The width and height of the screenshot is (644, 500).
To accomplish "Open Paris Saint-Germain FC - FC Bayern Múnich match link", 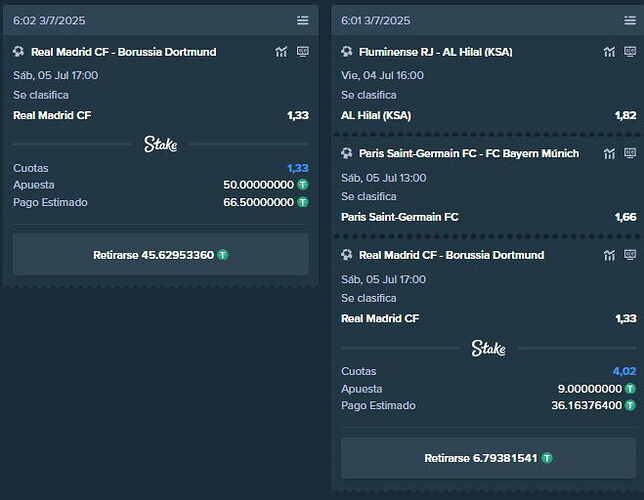I will 469,153.
